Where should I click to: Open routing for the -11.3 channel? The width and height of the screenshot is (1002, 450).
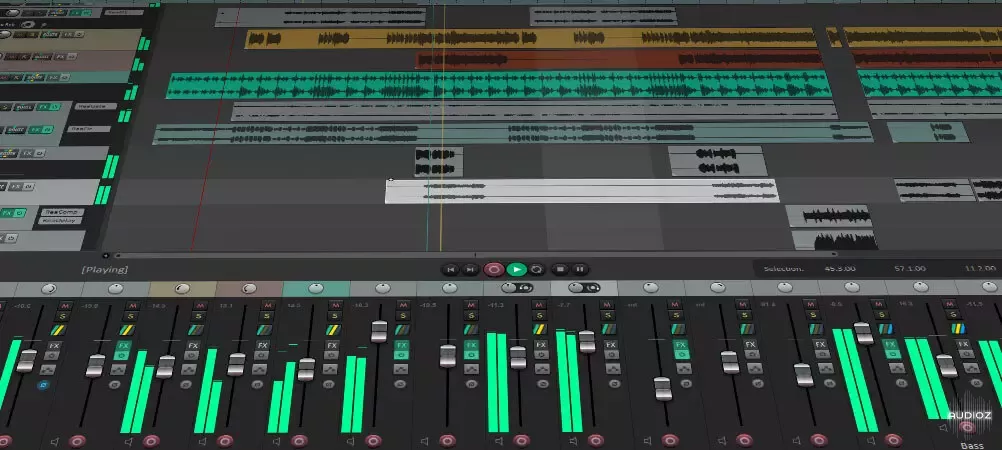540,330
